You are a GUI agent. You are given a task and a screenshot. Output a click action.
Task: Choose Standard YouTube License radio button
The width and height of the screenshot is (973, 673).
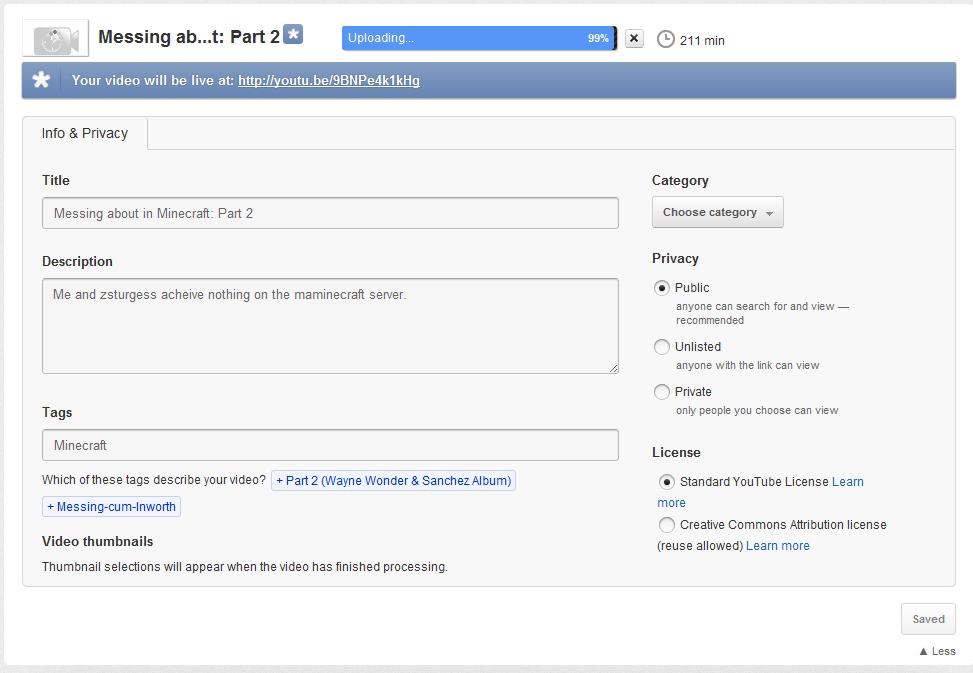(x=666, y=482)
